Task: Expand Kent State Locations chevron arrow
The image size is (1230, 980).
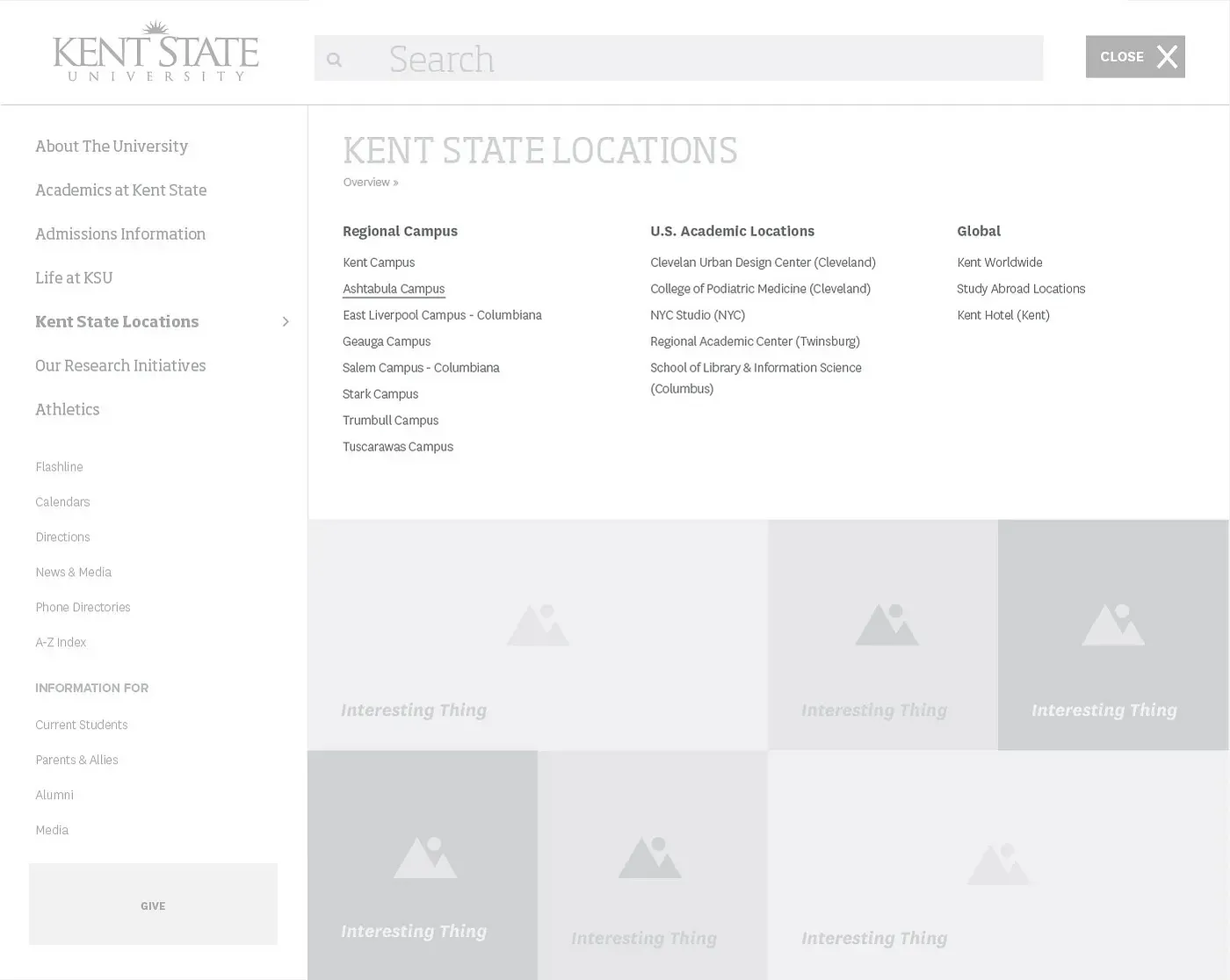Action: coord(285,321)
